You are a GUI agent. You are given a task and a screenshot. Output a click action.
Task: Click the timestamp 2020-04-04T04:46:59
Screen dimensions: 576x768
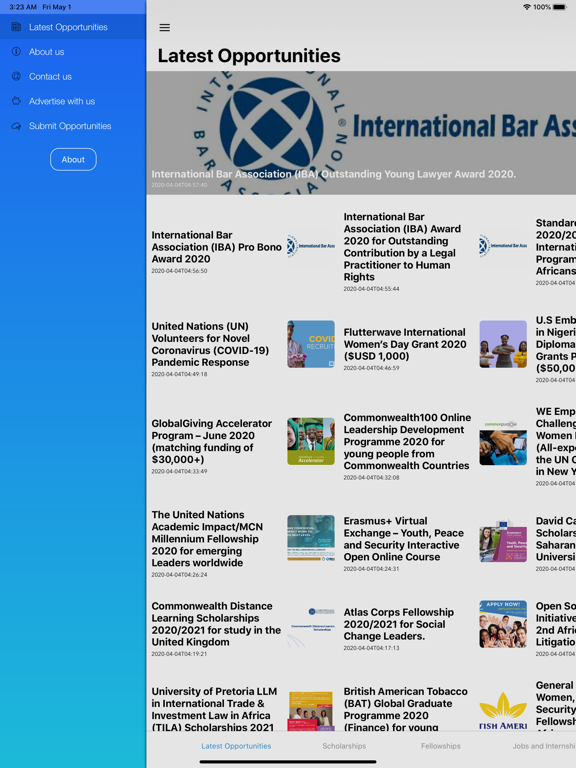[x=371, y=368]
